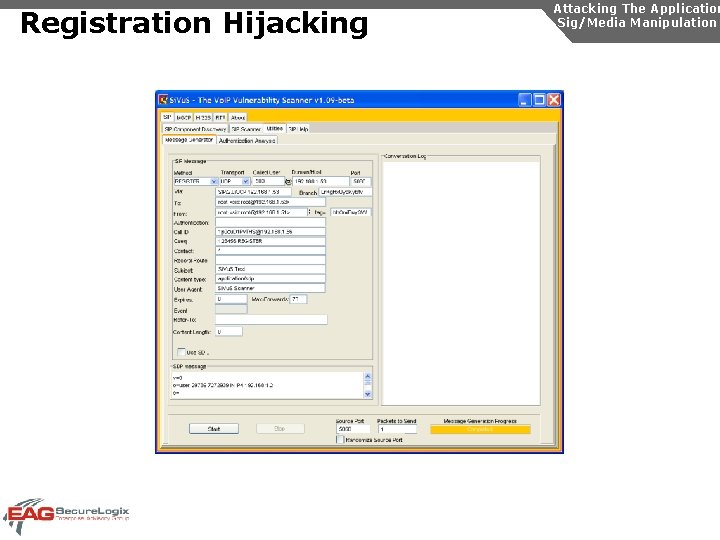This screenshot has width=720, height=540.
Task: Open the SIP Help tab
Action: 298,129
